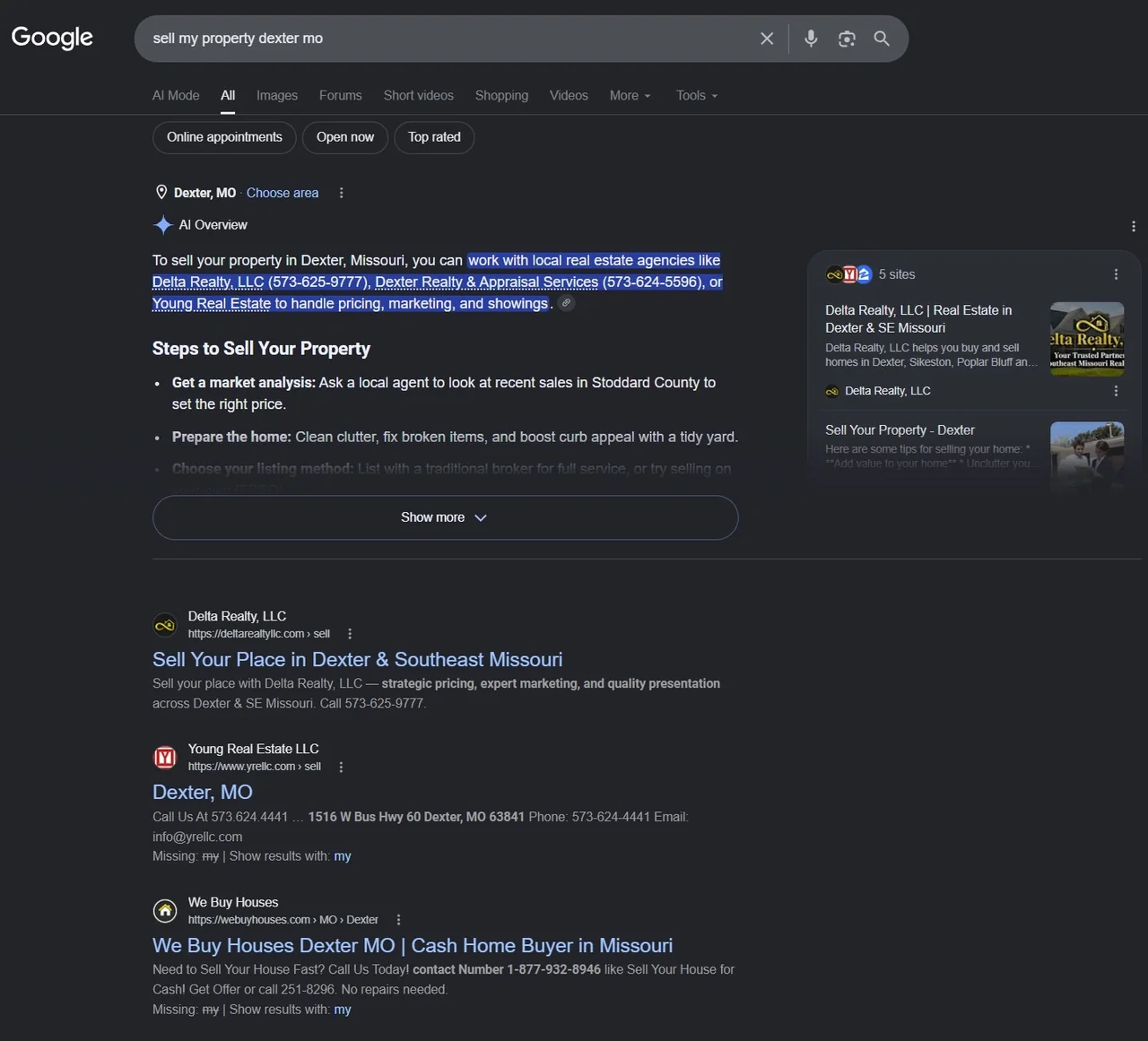1148x1041 pixels.
Task: Click the We Buy Houses favicon
Action: point(165,911)
